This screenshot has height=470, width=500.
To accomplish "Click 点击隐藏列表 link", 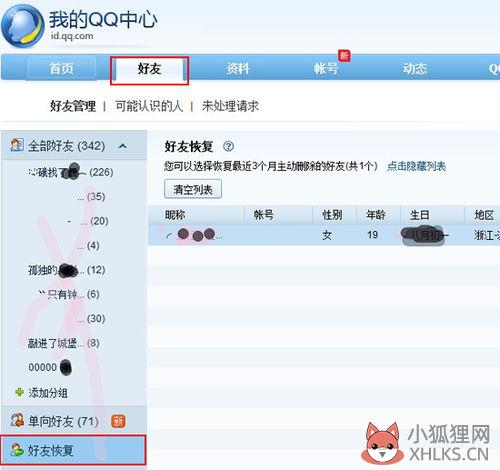I will [416, 166].
